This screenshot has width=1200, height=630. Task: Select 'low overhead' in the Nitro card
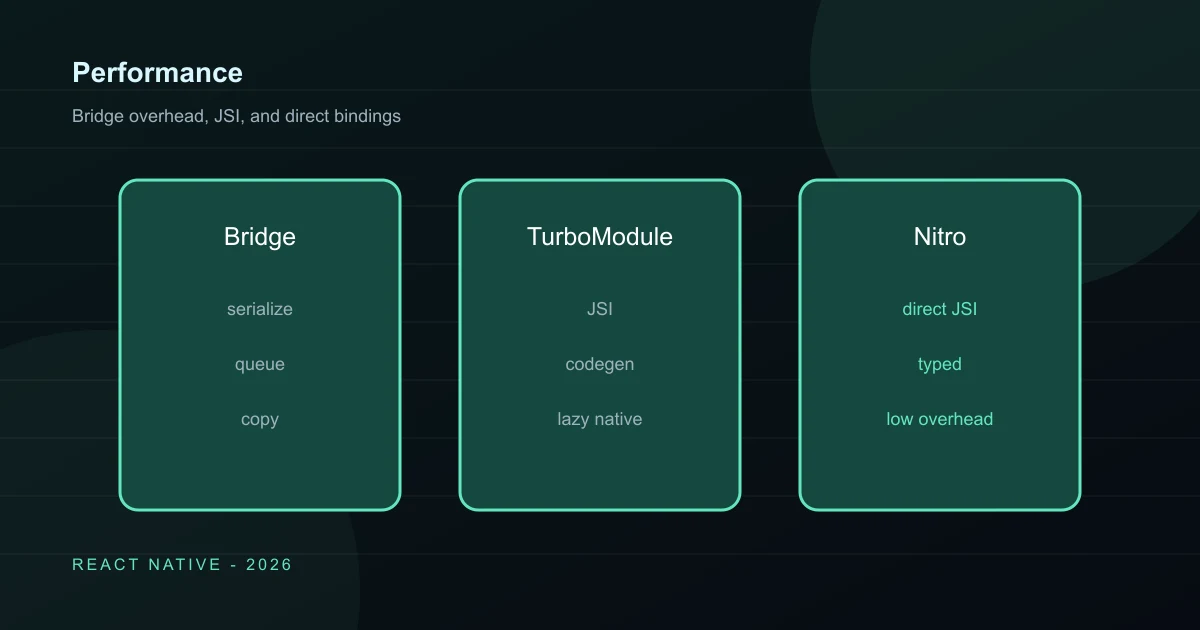click(940, 419)
